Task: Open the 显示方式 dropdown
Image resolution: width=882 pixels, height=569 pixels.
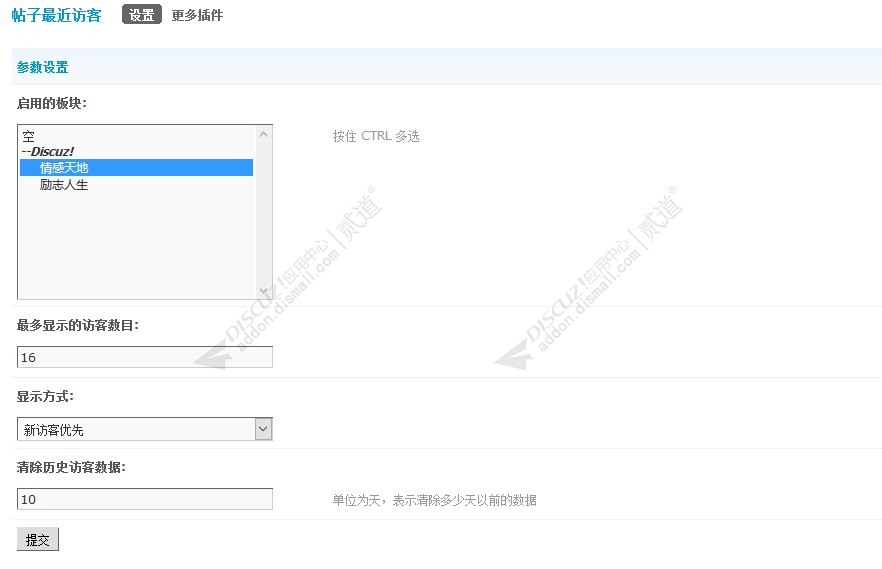Action: coord(145,429)
